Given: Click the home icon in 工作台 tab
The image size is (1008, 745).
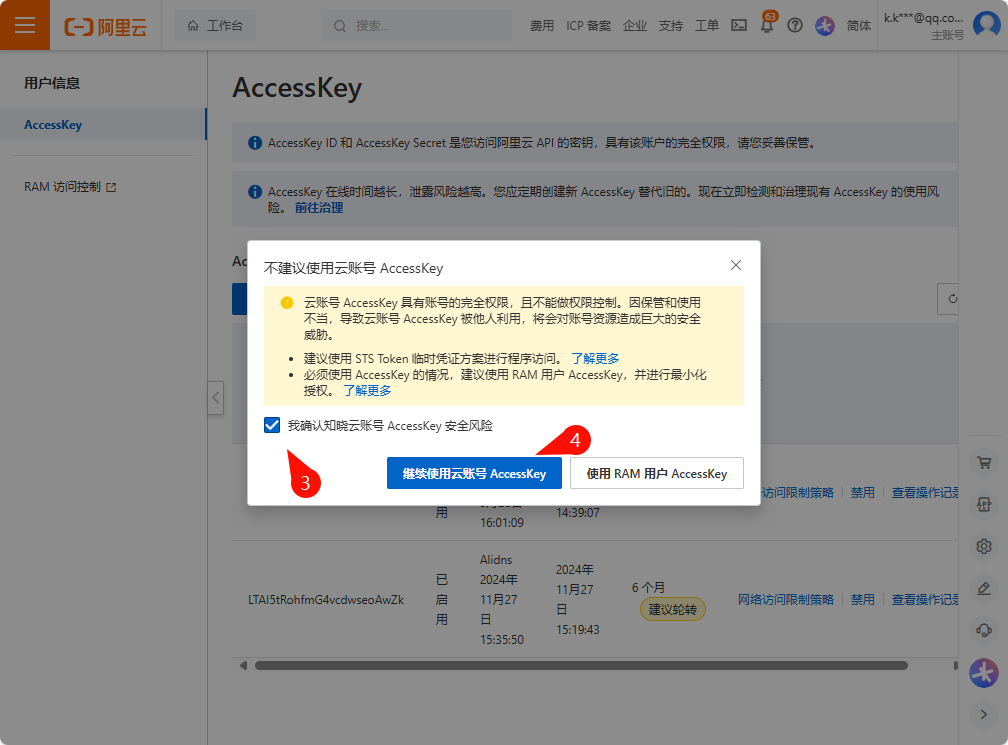Looking at the screenshot, I should [x=193, y=26].
